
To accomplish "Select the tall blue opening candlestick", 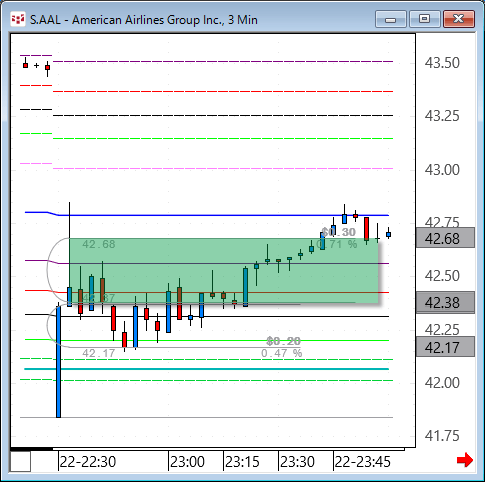I will point(58,361).
